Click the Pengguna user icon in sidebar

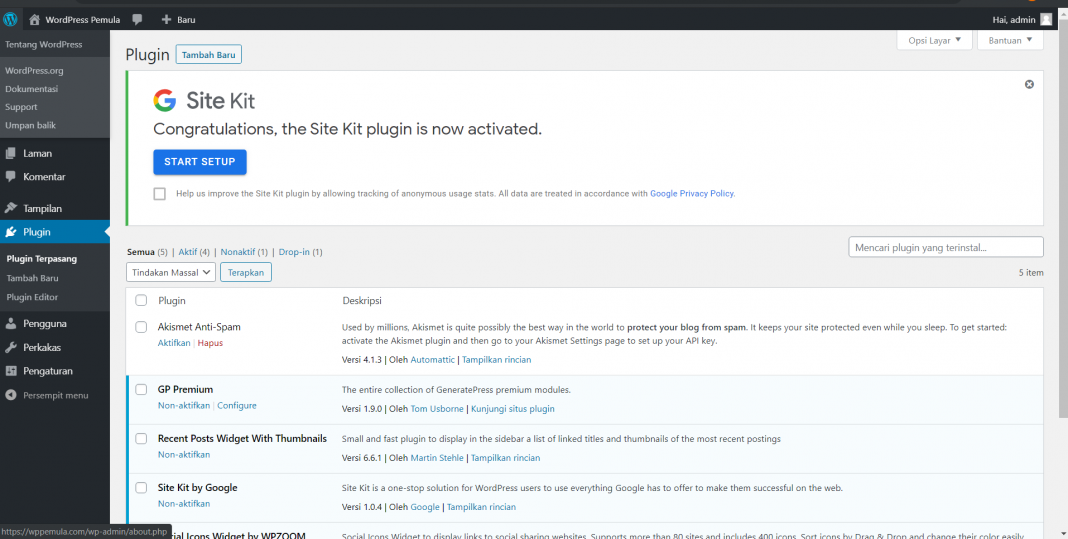click(11, 324)
